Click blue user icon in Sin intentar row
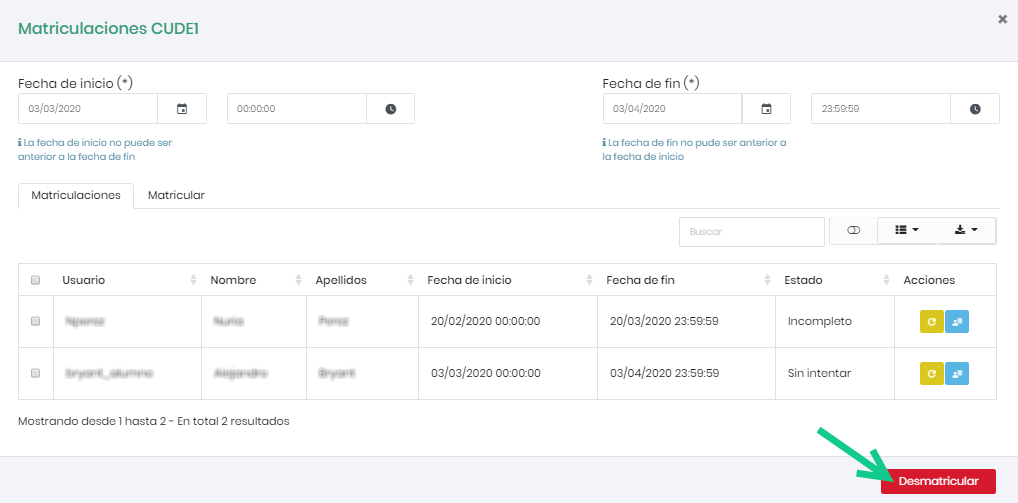The height and width of the screenshot is (503, 1018). pyautogui.click(x=957, y=373)
